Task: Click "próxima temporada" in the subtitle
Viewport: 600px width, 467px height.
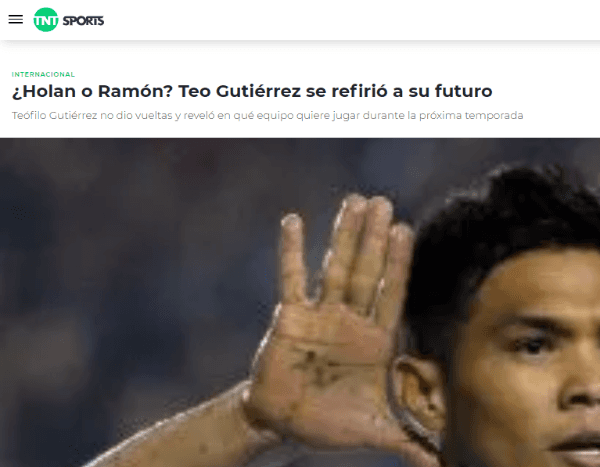Action: [471, 115]
